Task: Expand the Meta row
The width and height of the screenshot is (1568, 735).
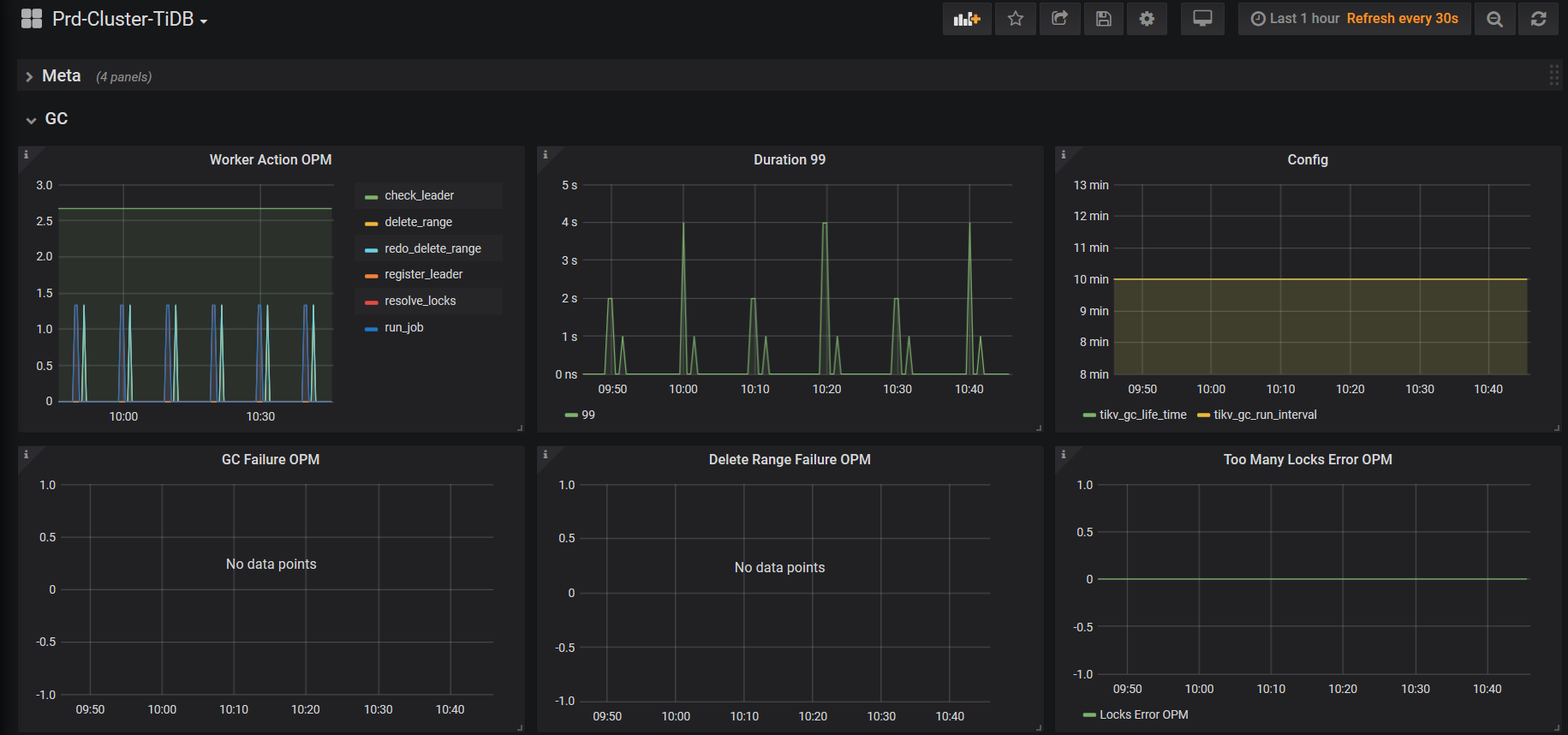Action: [x=61, y=76]
